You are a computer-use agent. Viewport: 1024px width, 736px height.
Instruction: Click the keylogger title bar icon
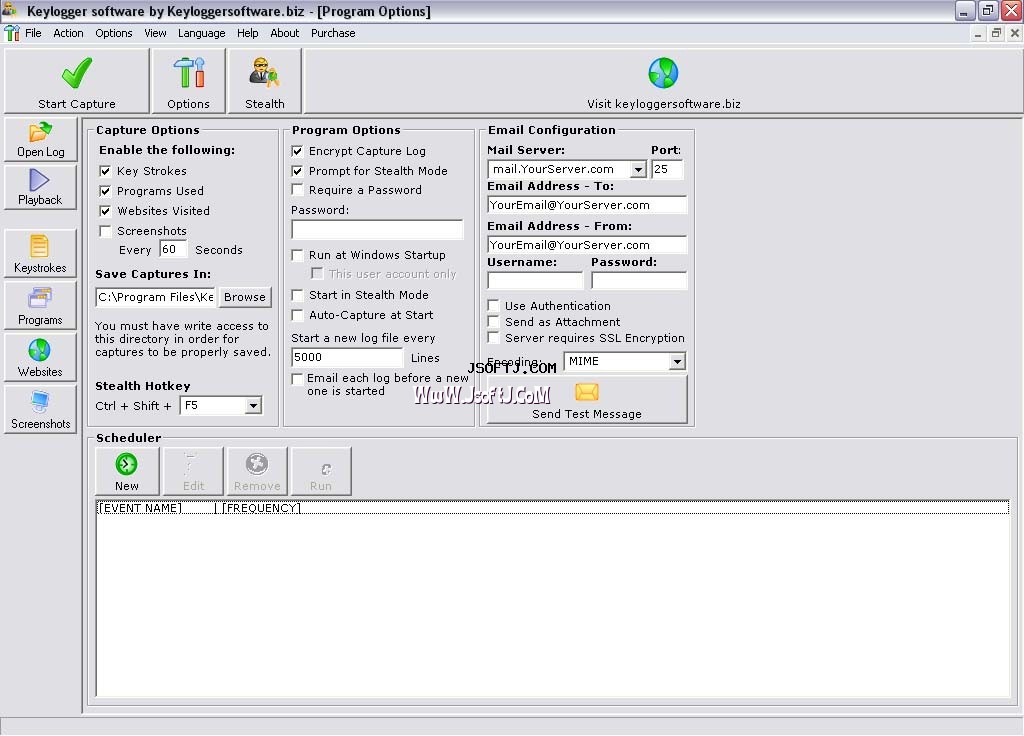point(10,9)
